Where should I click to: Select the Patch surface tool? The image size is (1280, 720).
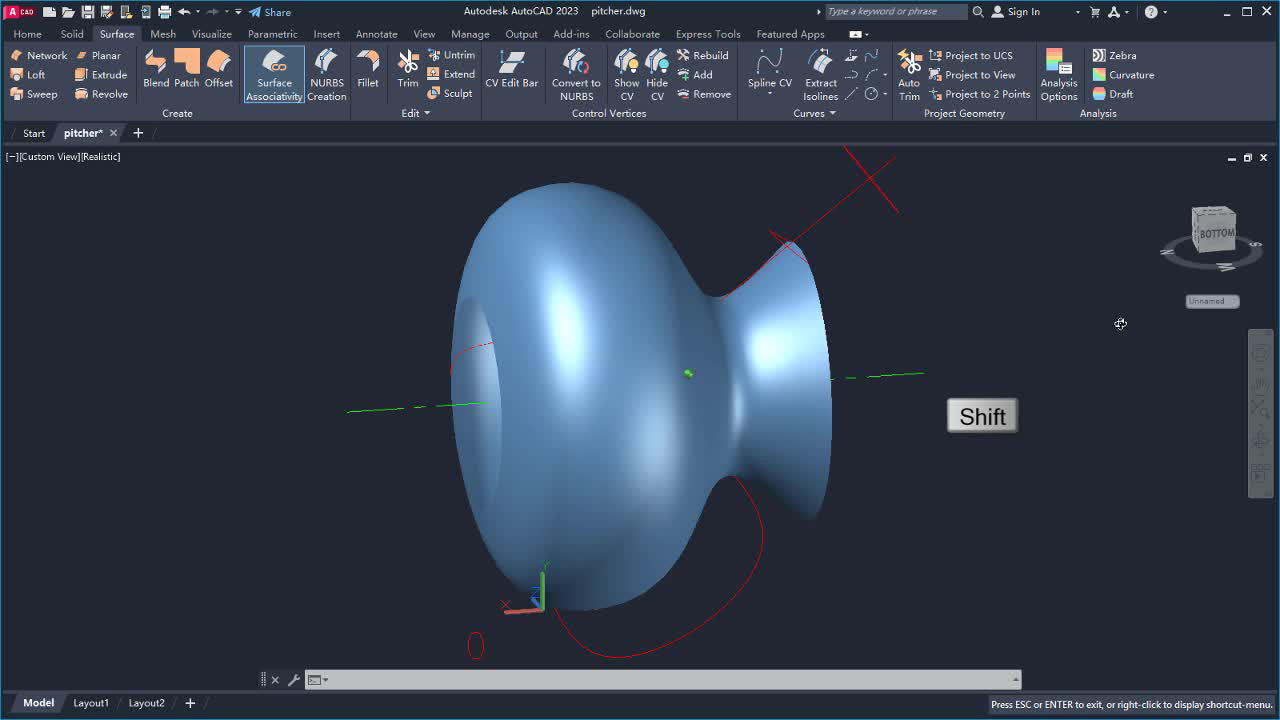tap(186, 70)
